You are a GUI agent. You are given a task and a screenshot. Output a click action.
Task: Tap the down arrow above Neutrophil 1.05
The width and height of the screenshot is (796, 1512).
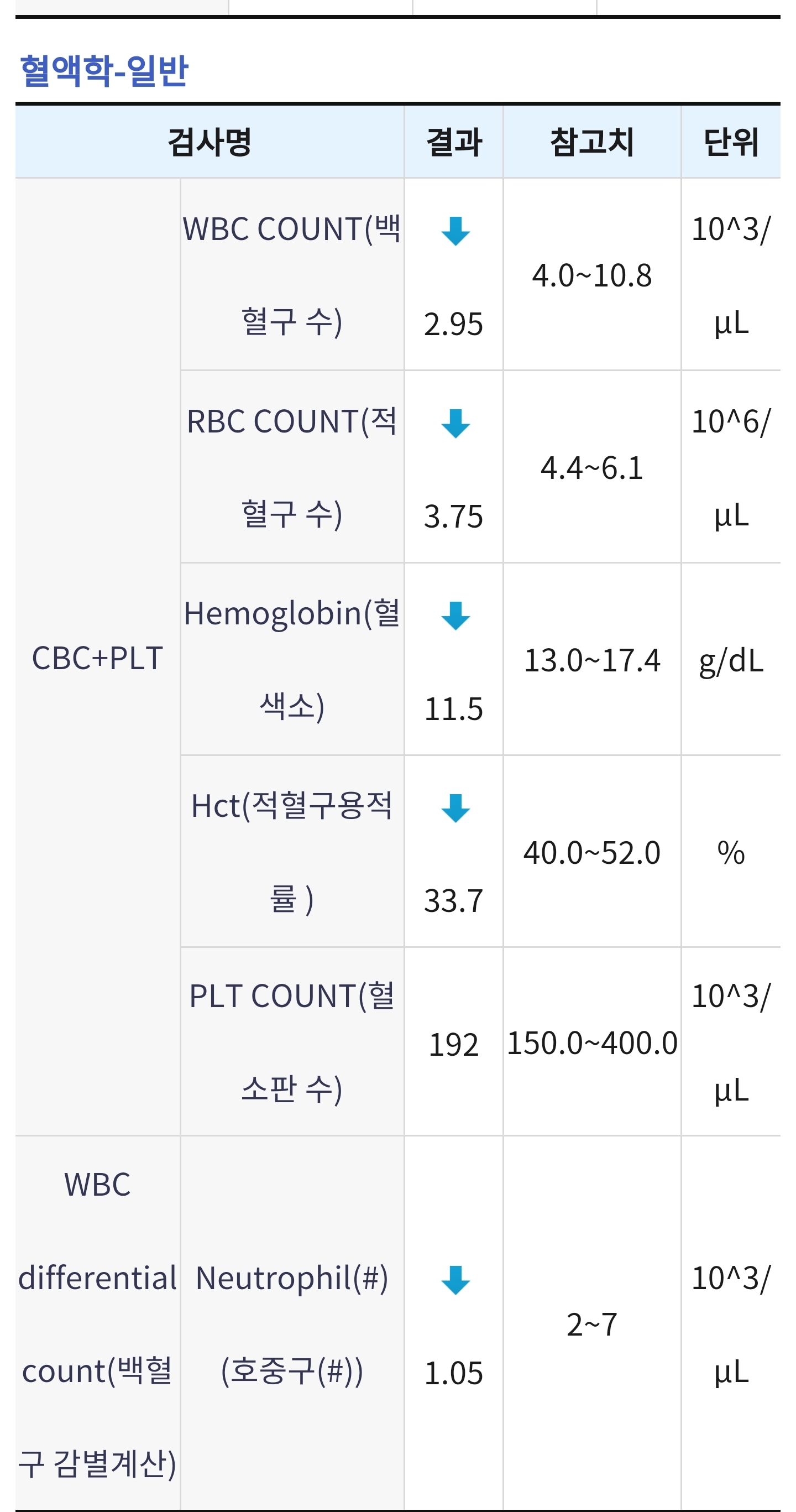tap(455, 1280)
